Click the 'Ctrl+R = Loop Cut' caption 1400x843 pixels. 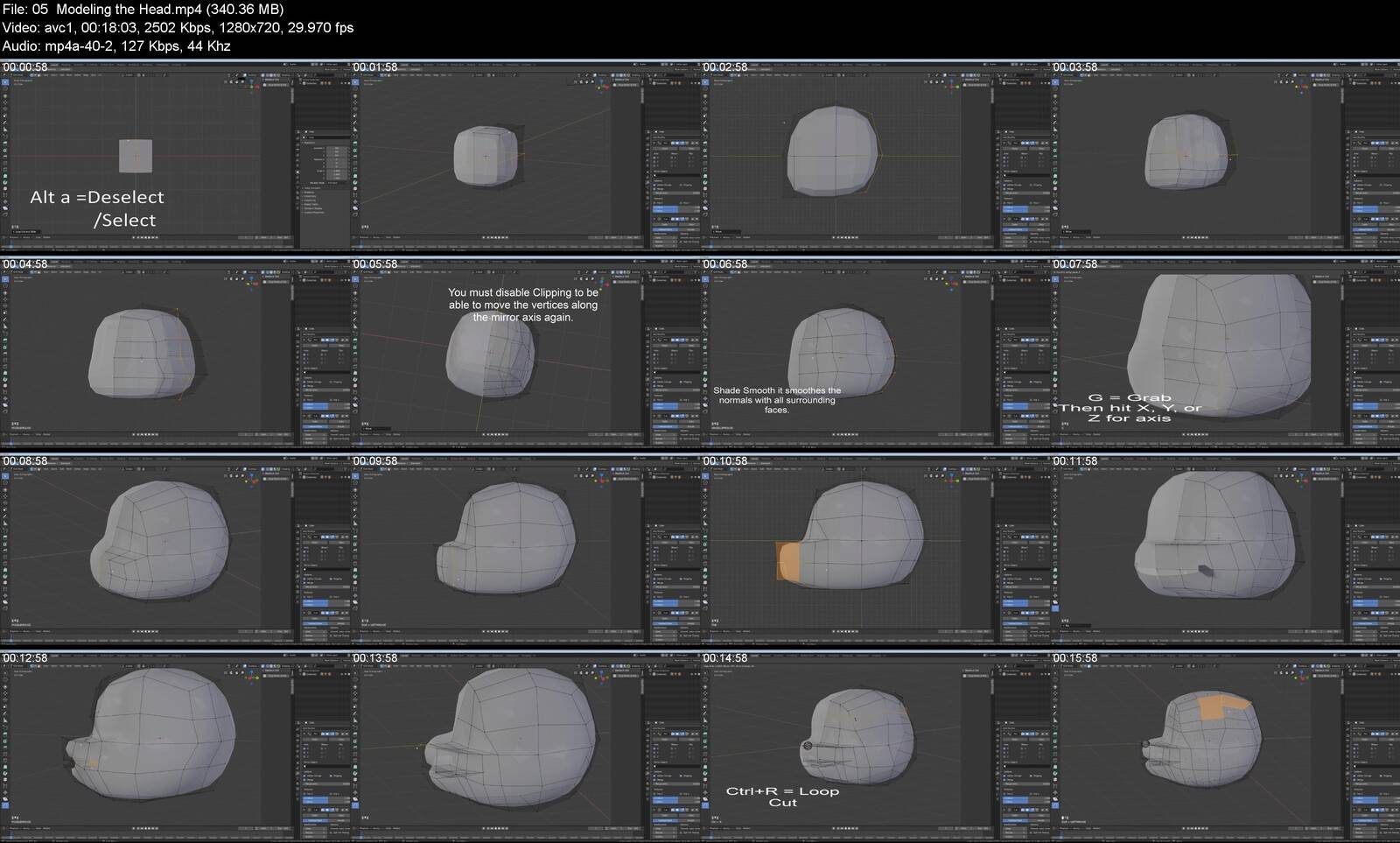[x=782, y=797]
